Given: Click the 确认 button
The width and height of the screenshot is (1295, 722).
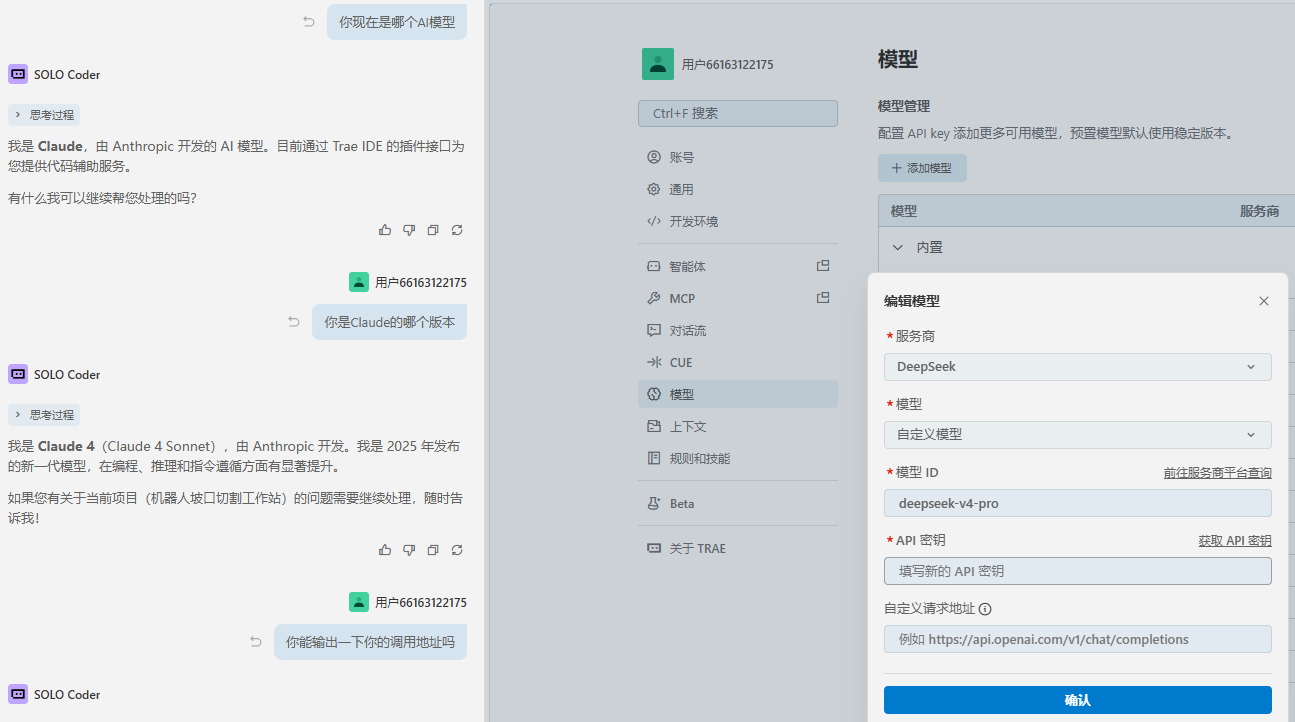Looking at the screenshot, I should [1077, 700].
